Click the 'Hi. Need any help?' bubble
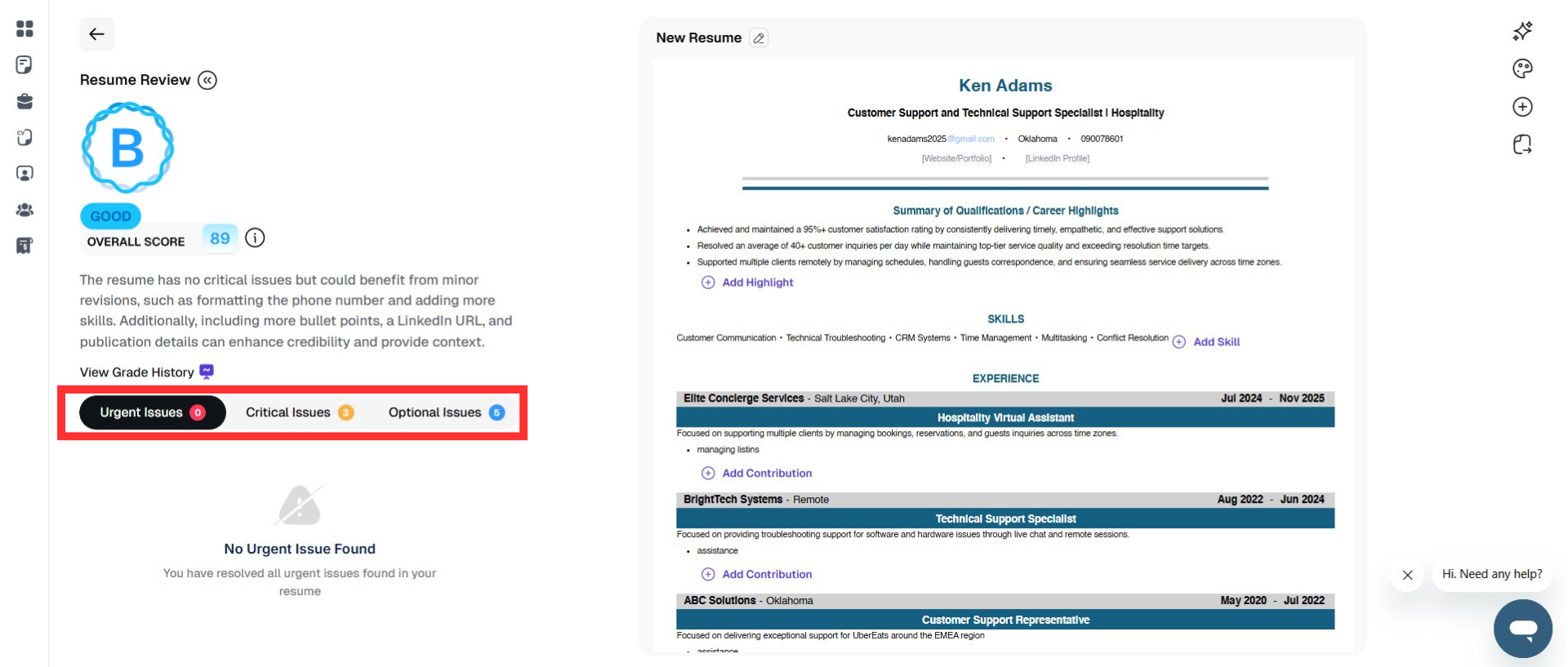Screen dimensions: 1568x667 pyautogui.click(x=1492, y=574)
